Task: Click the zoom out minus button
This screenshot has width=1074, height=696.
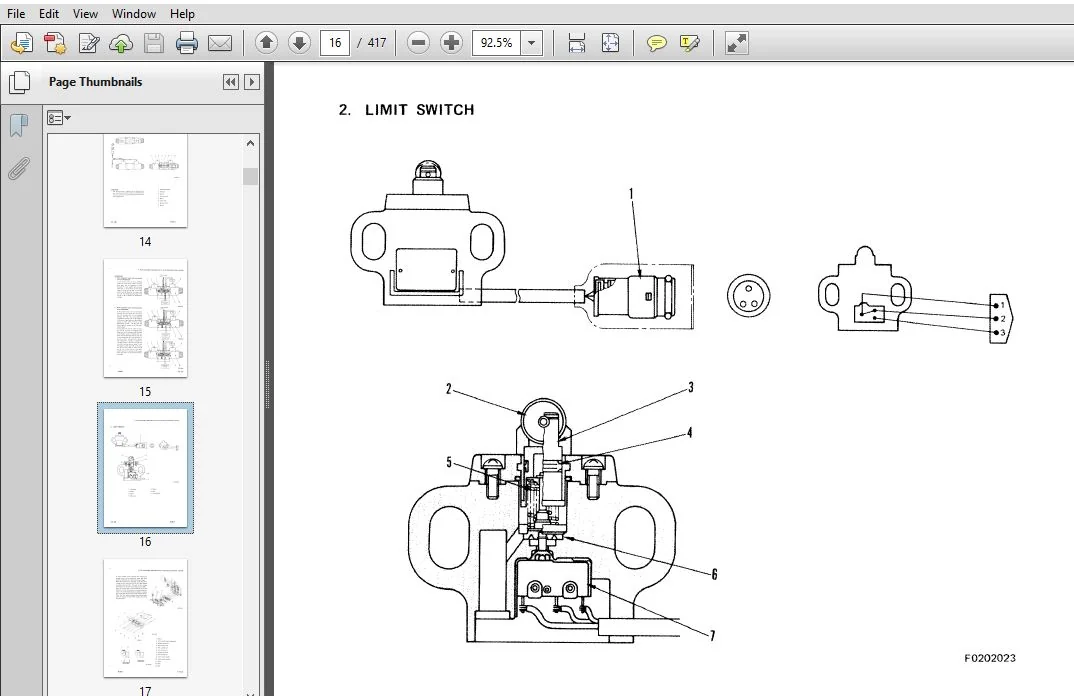Action: [x=419, y=43]
